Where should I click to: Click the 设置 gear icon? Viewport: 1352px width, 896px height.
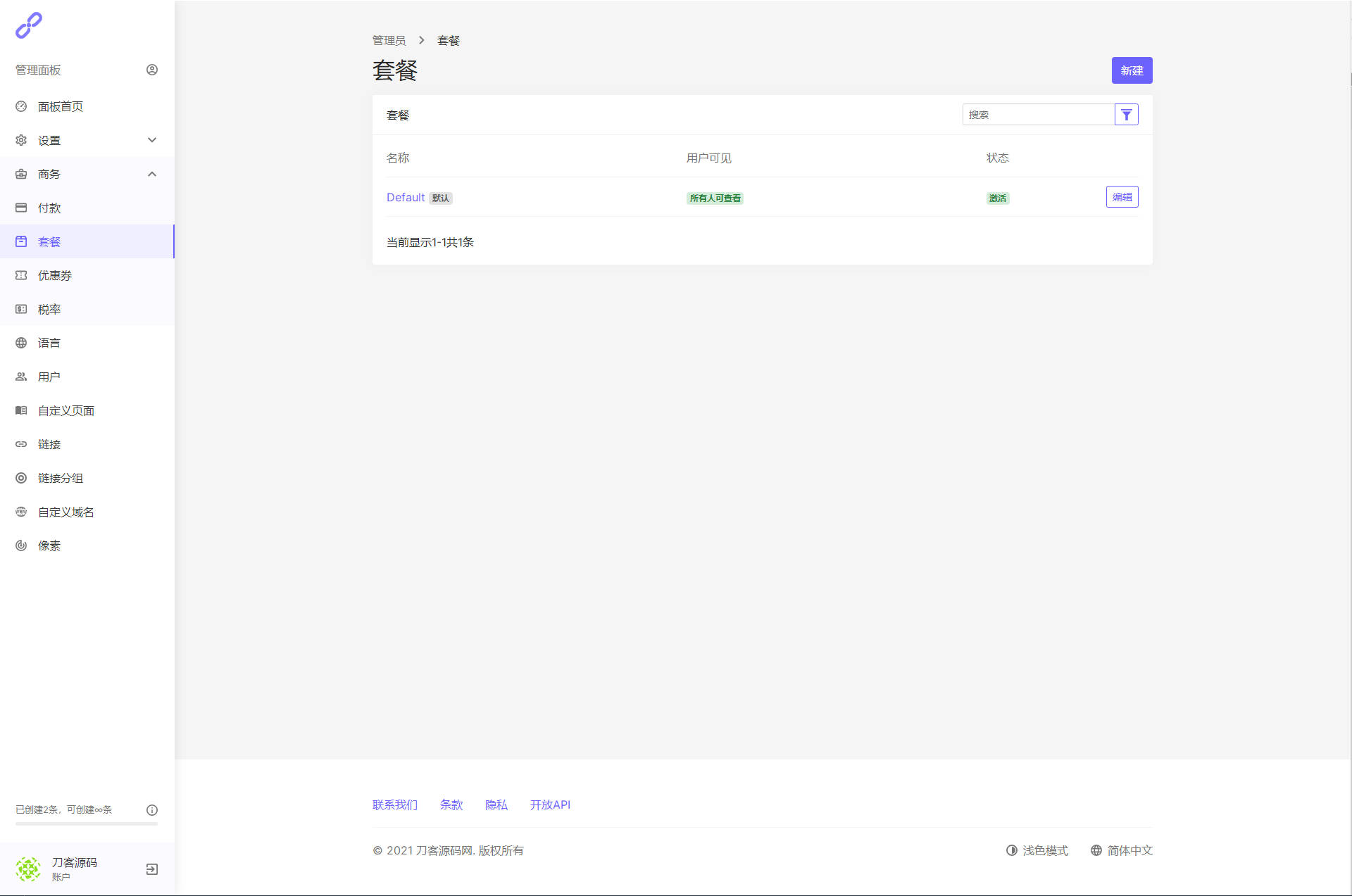point(21,140)
